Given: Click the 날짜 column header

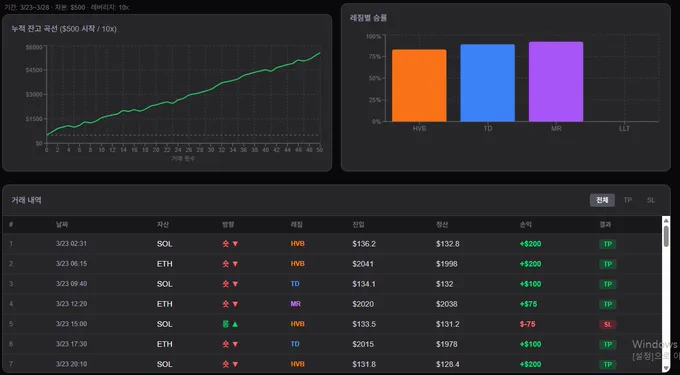Looking at the screenshot, I should [x=62, y=225].
